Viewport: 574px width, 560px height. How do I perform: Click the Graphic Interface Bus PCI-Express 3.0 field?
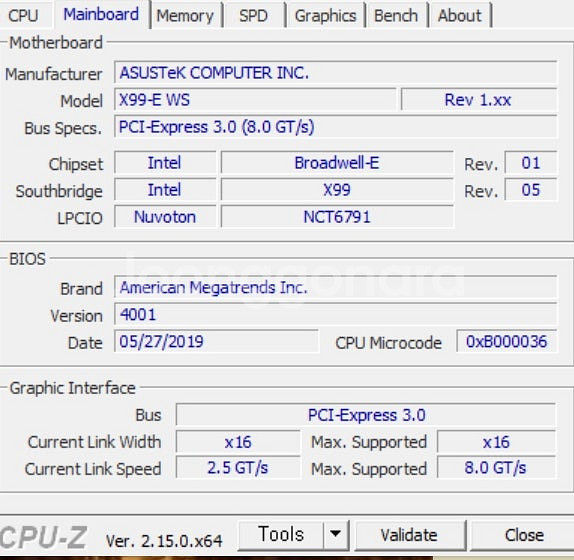click(366, 415)
